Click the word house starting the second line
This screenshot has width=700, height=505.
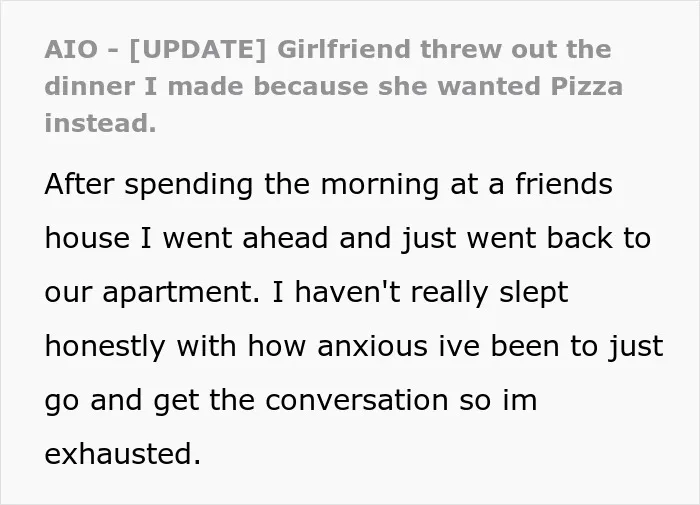coord(87,238)
